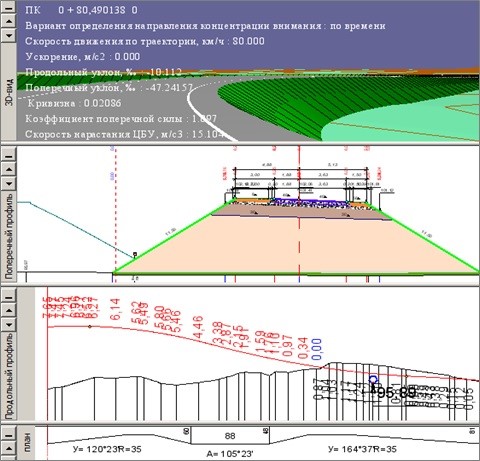Click up arrow in Поперечный профиль panel
The height and width of the screenshot is (461, 480).
coord(9,170)
